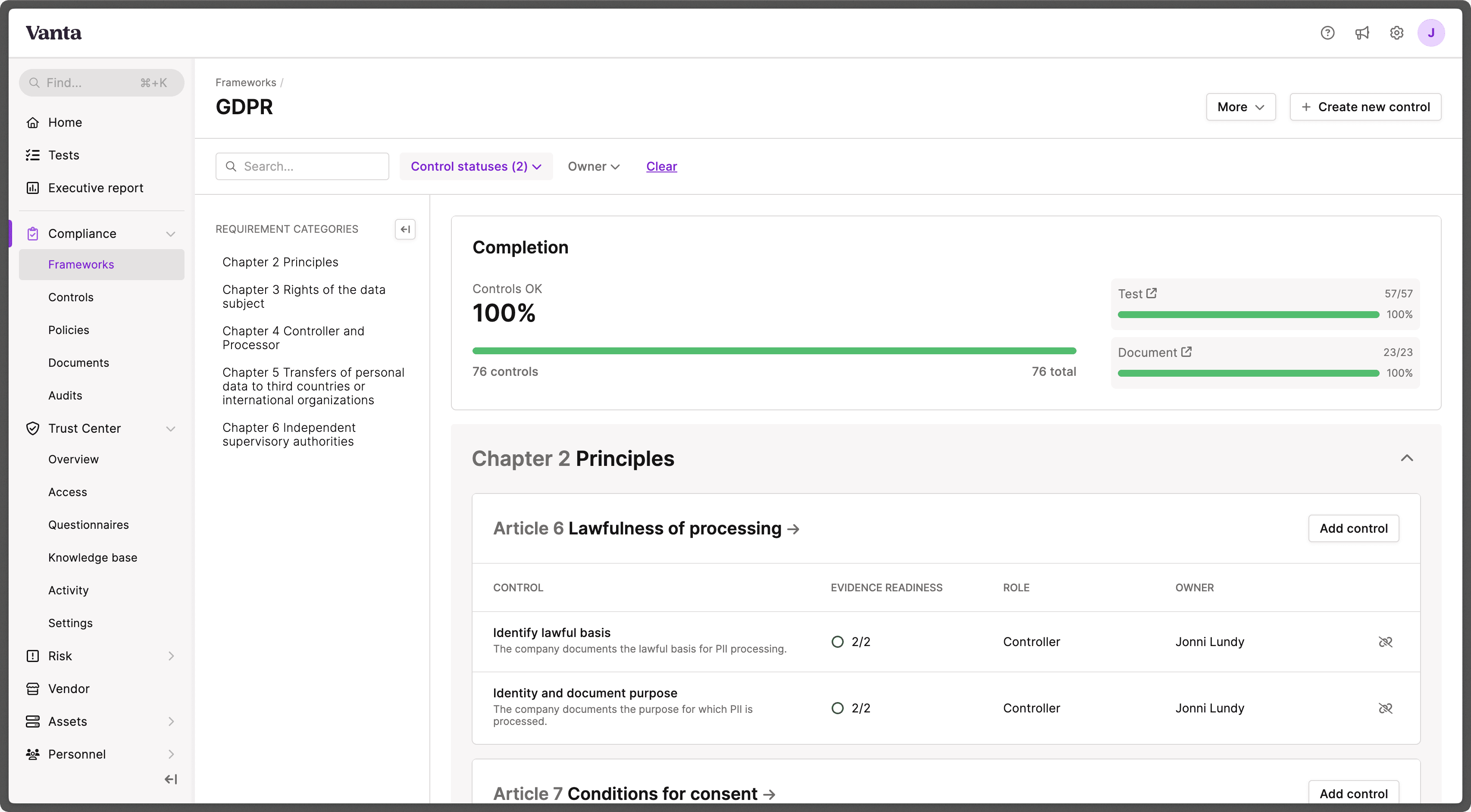Image resolution: width=1471 pixels, height=812 pixels.
Task: Open the Document external link icon
Action: pyautogui.click(x=1186, y=352)
